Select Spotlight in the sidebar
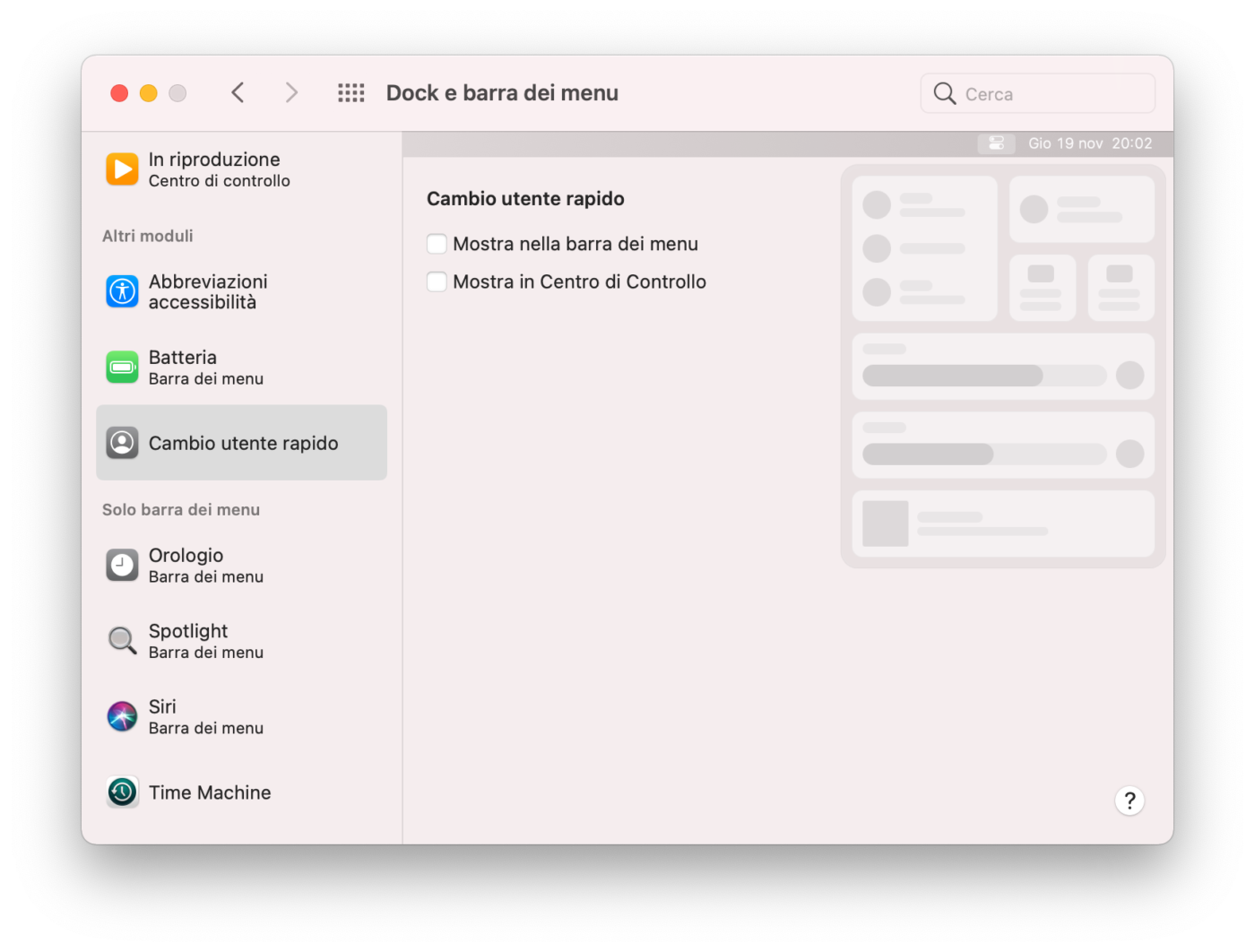1255x952 pixels. point(241,640)
